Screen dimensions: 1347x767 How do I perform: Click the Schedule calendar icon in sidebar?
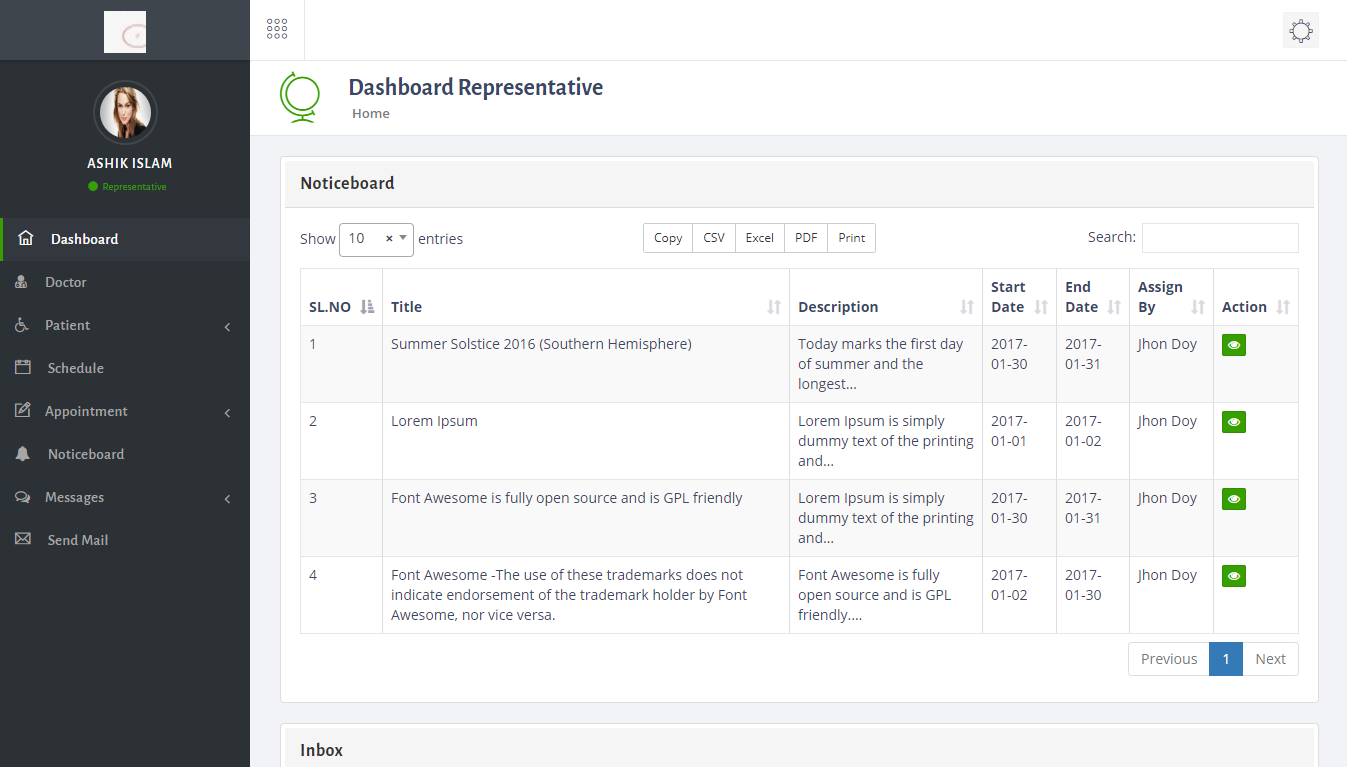point(22,368)
